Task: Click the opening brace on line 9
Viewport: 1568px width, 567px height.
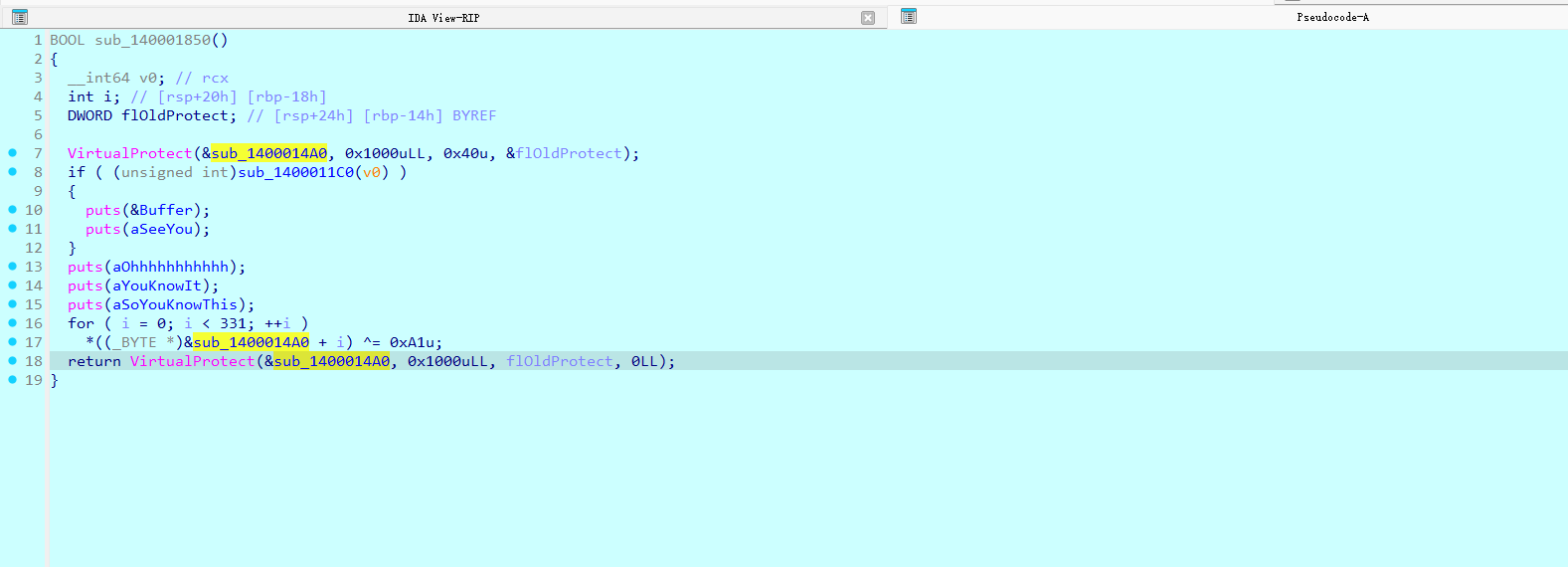Action: [72, 191]
